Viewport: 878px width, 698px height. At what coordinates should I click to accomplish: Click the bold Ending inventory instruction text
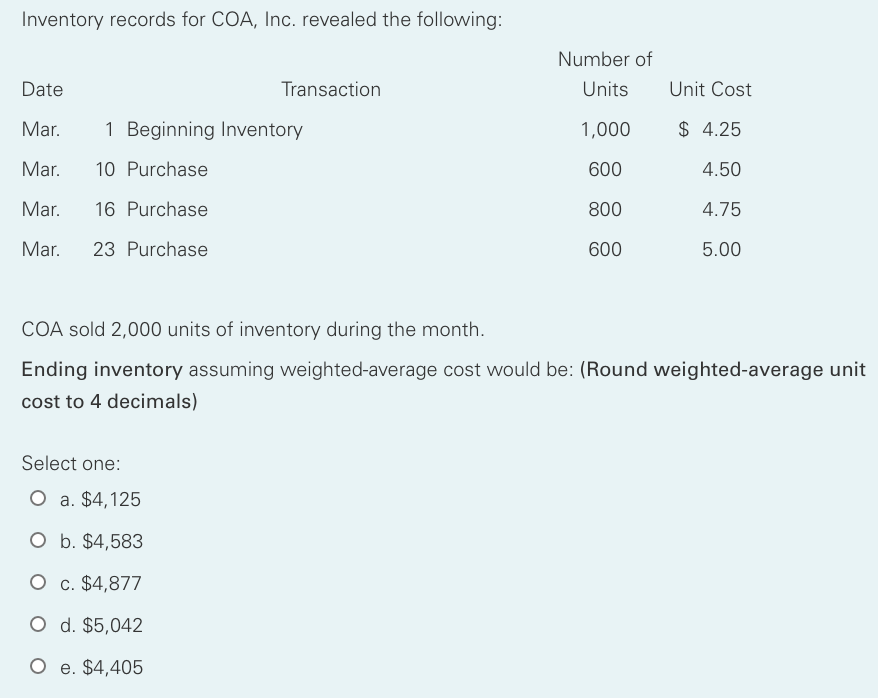[x=87, y=369]
